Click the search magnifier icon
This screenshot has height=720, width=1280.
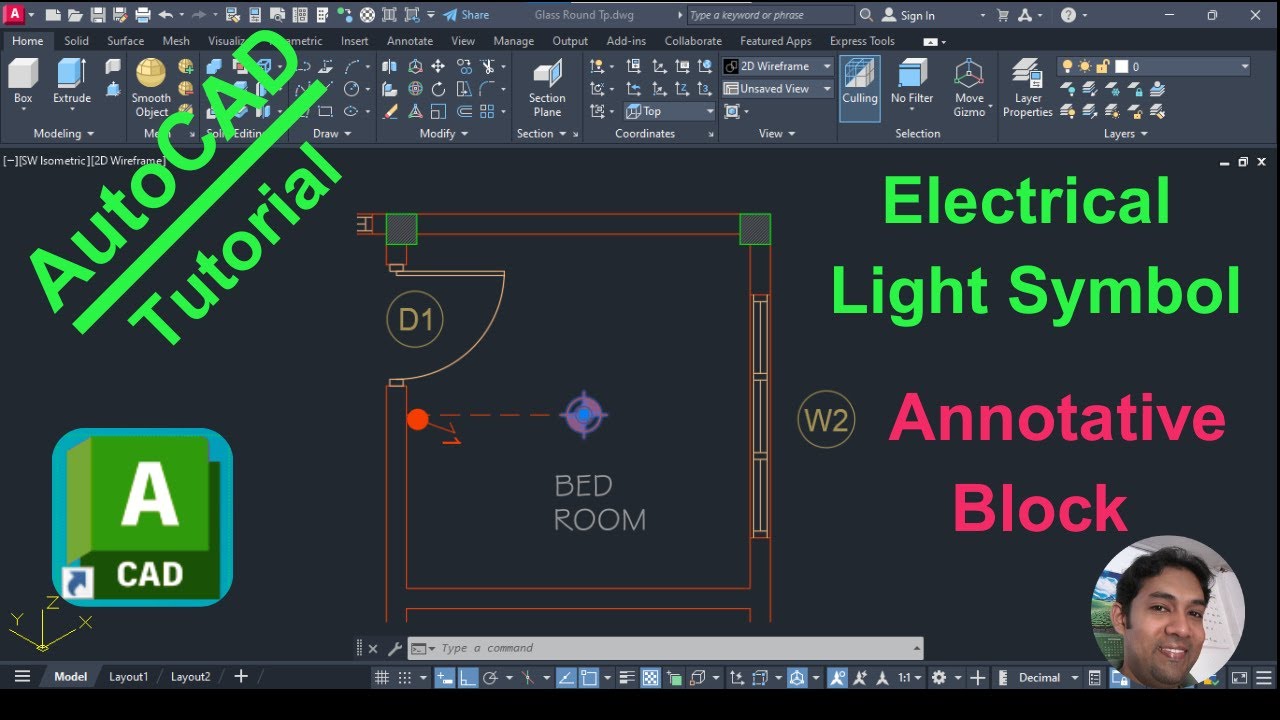coord(866,15)
